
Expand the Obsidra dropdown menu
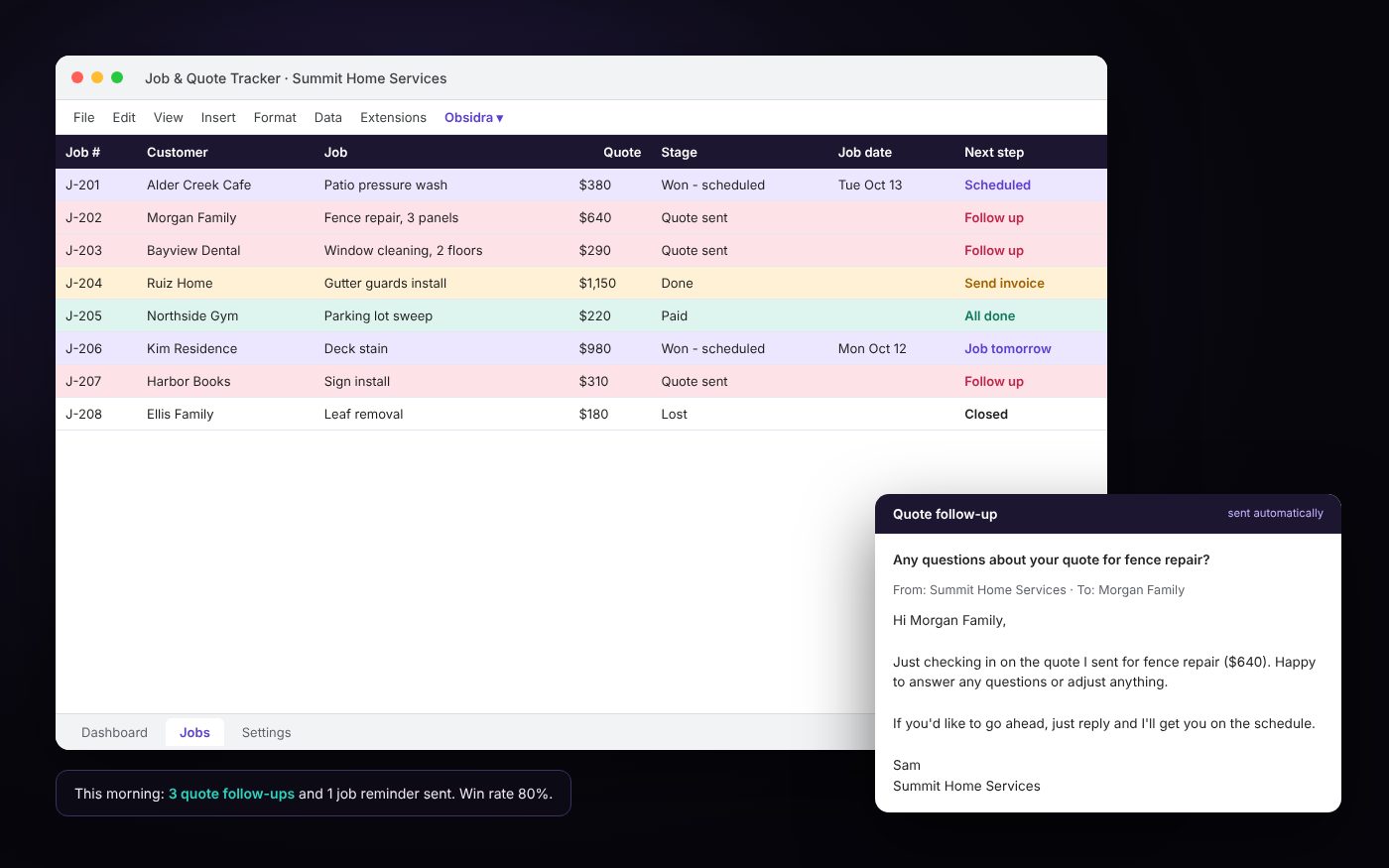click(x=473, y=117)
